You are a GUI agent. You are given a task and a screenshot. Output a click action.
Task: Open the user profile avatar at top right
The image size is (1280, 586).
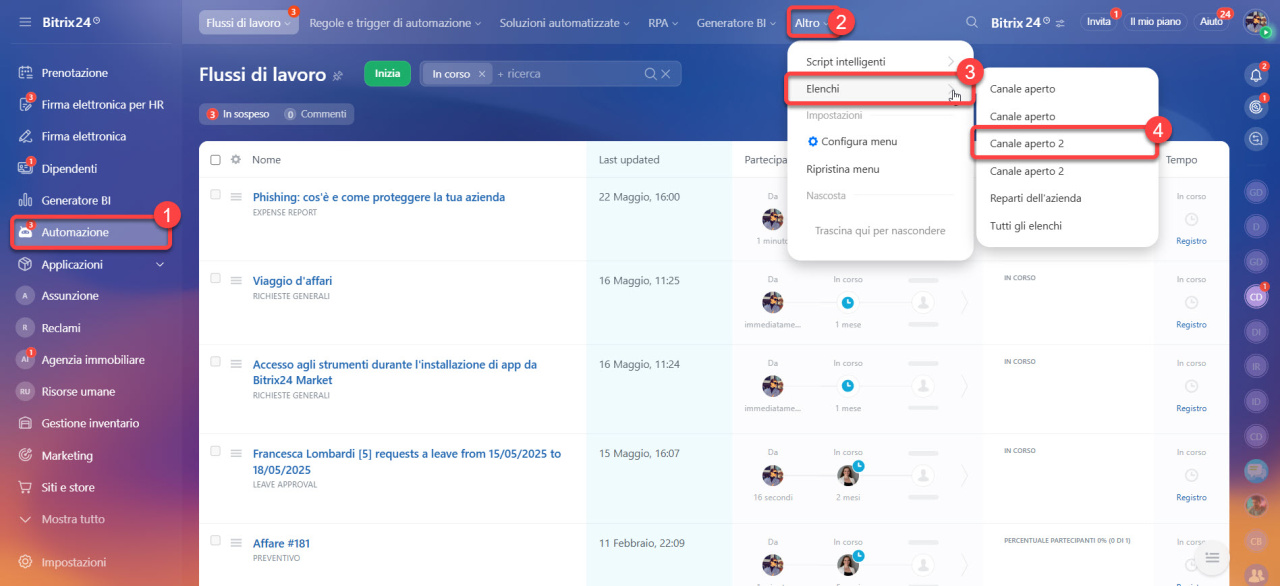pos(1256,22)
